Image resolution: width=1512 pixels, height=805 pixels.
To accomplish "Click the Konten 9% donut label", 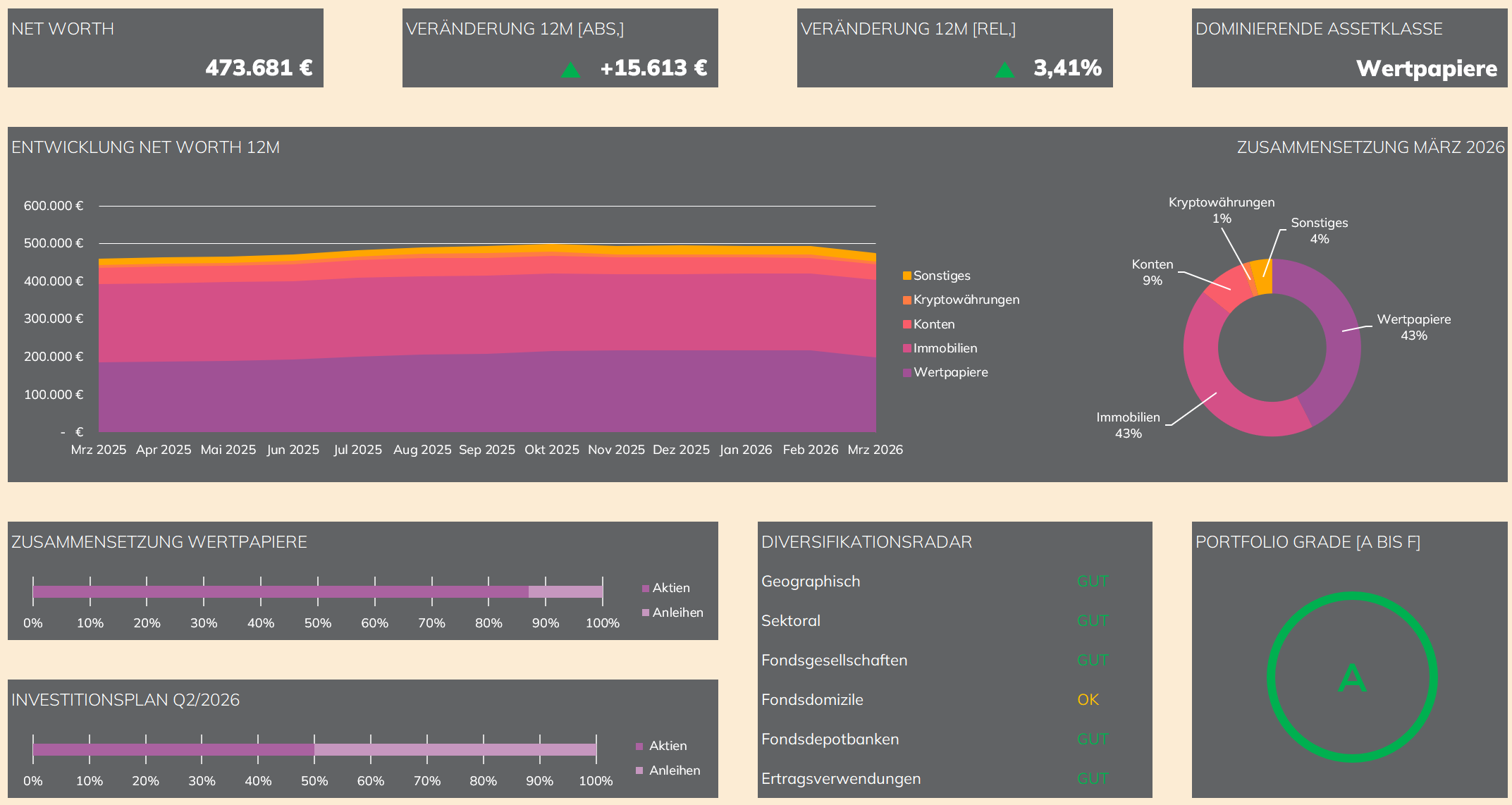I will (x=1152, y=272).
